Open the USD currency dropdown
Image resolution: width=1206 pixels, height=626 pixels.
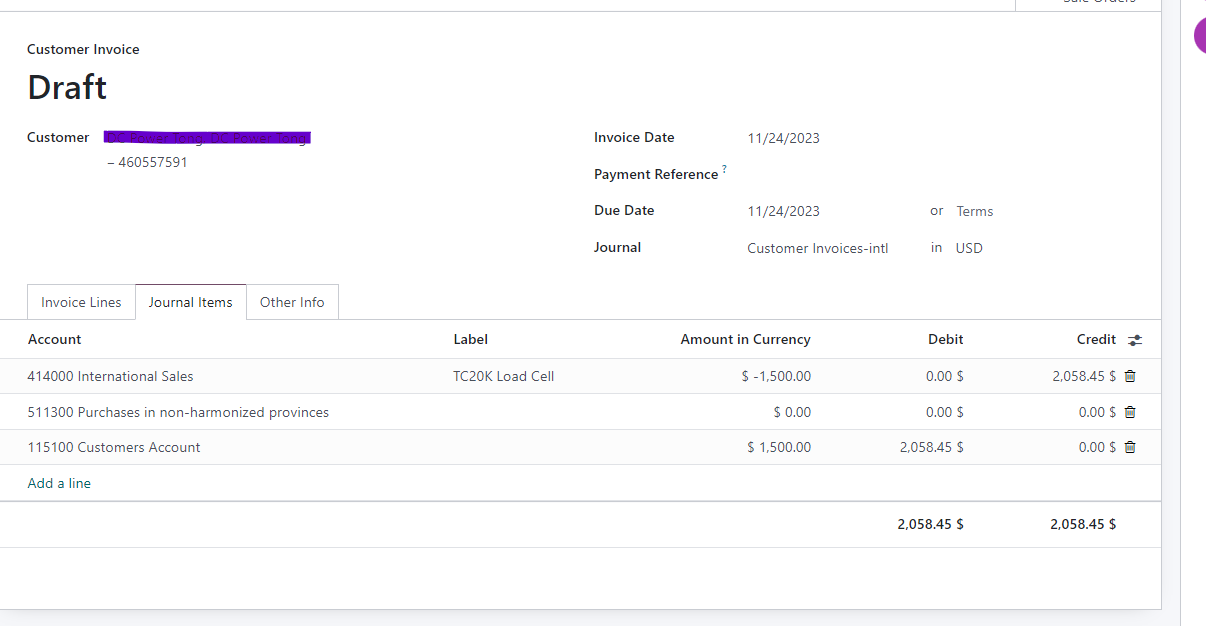coord(968,248)
